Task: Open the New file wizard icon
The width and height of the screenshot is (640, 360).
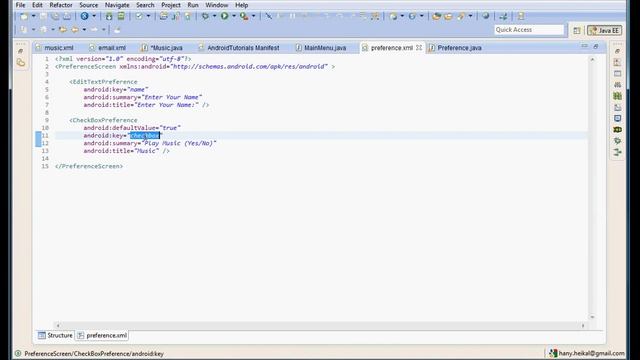Action: 24,16
